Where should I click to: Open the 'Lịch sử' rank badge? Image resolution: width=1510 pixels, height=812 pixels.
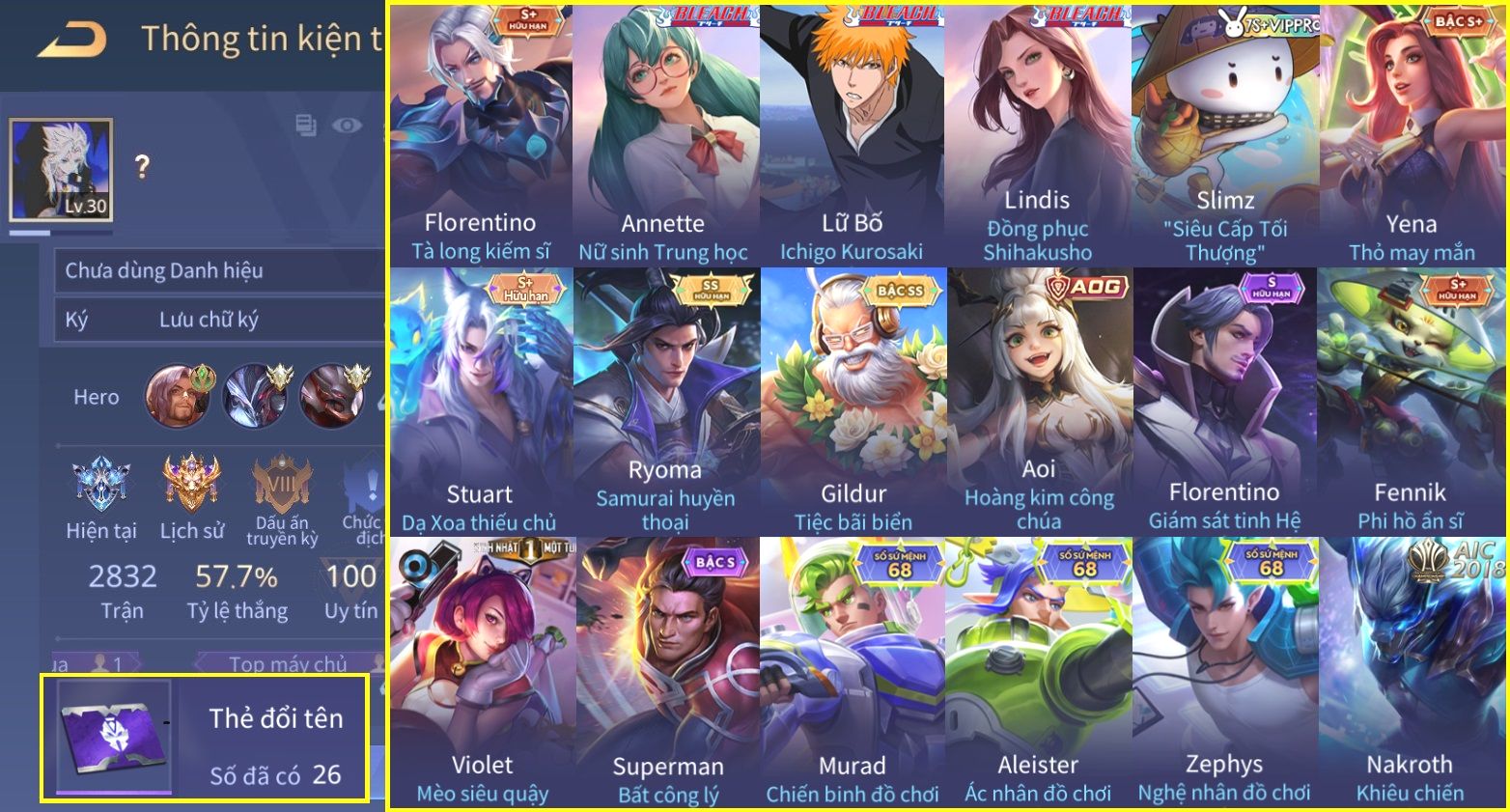click(x=192, y=498)
